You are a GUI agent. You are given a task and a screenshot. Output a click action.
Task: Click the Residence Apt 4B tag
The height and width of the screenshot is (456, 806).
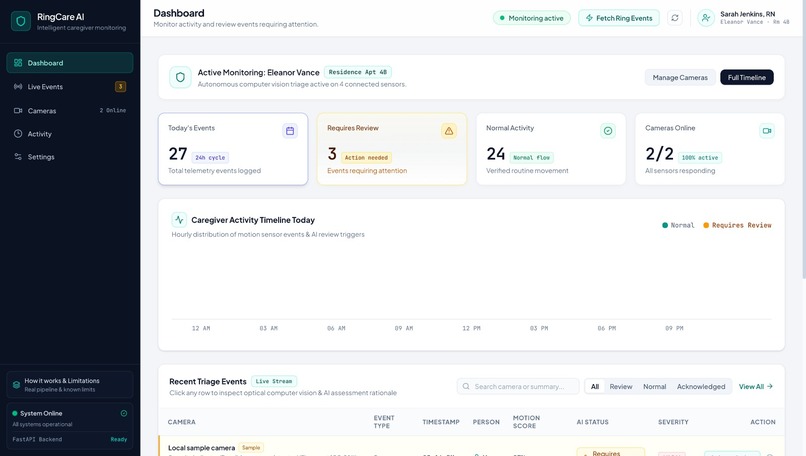[358, 72]
